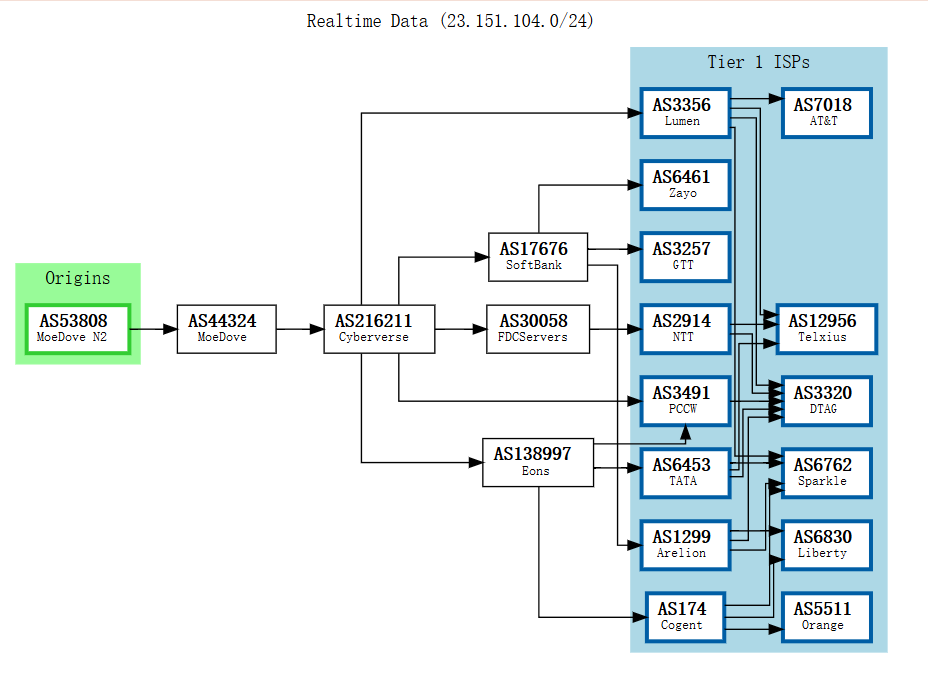Click the AS1299 Arelion node
928x695 pixels.
(x=685, y=545)
